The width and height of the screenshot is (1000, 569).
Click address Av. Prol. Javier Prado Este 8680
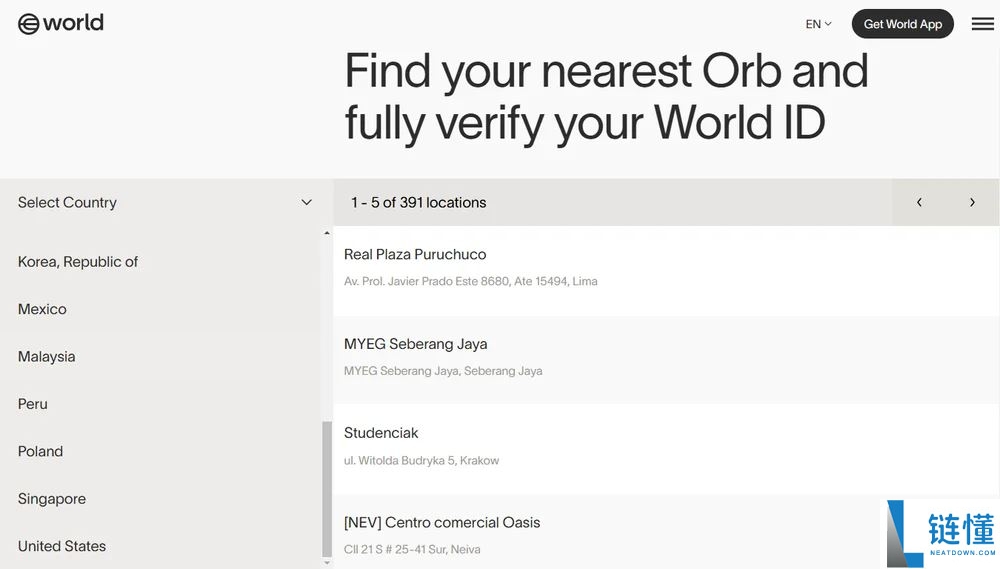point(471,281)
